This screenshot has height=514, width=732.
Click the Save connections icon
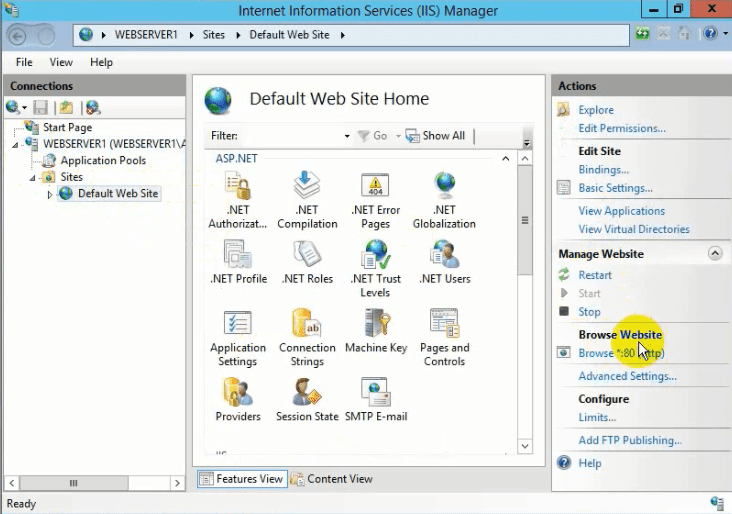click(x=40, y=108)
